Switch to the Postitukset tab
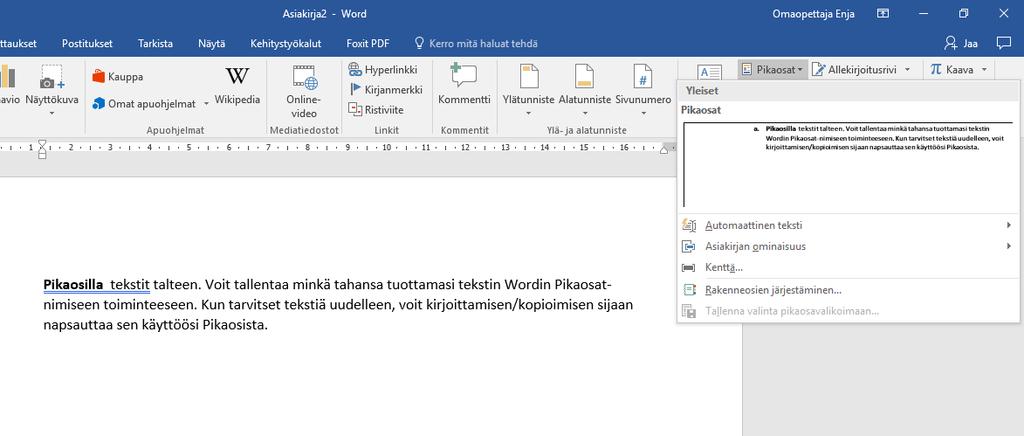The image size is (1024, 436). [x=87, y=44]
